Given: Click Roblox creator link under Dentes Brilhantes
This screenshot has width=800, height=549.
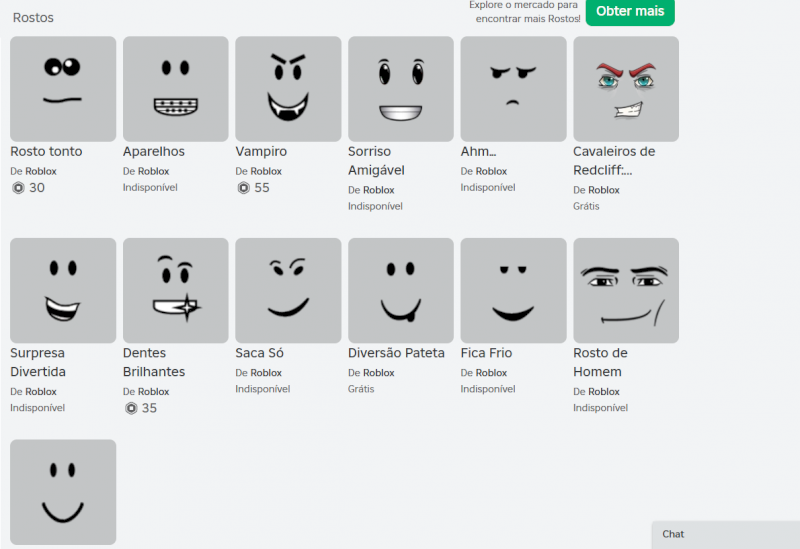Looking at the screenshot, I should pos(153,392).
